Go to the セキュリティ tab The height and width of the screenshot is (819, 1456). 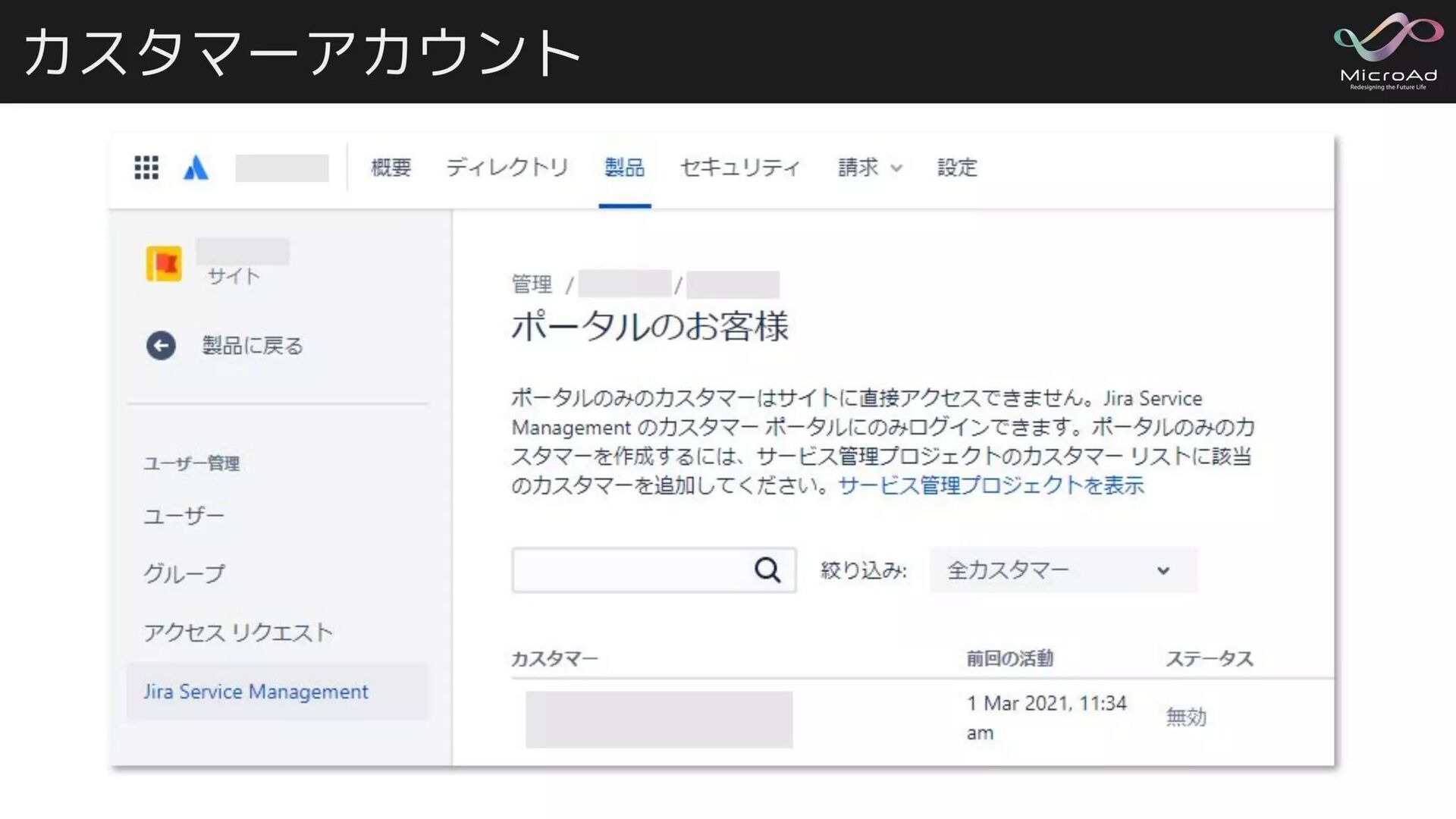[x=739, y=168]
